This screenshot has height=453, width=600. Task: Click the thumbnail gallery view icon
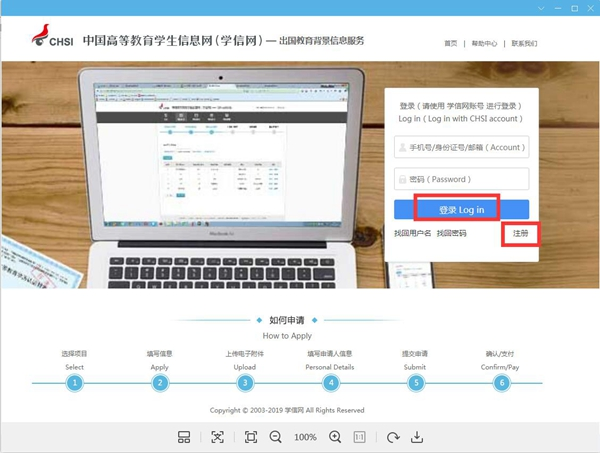click(x=184, y=437)
